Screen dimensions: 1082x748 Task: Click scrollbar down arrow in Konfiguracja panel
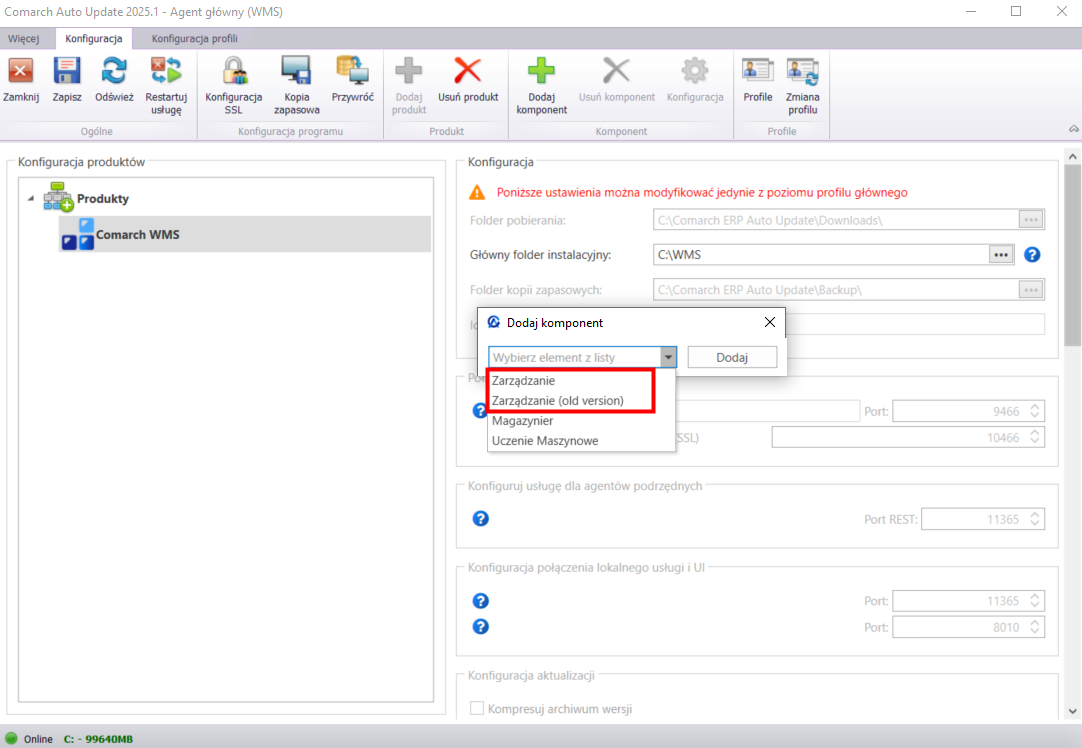click(x=1072, y=711)
